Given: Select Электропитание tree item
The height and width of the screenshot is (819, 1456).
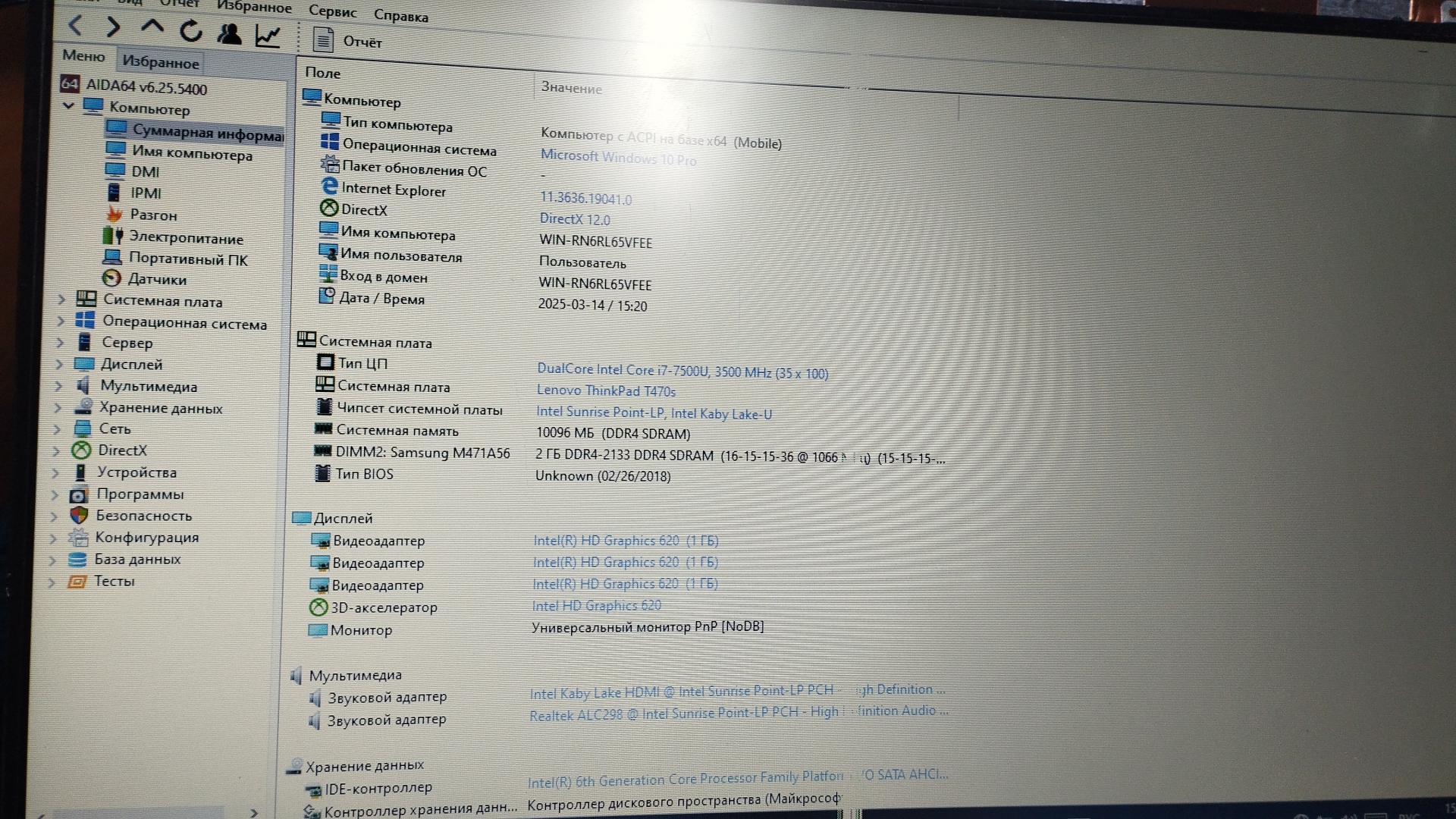Looking at the screenshot, I should 186,237.
